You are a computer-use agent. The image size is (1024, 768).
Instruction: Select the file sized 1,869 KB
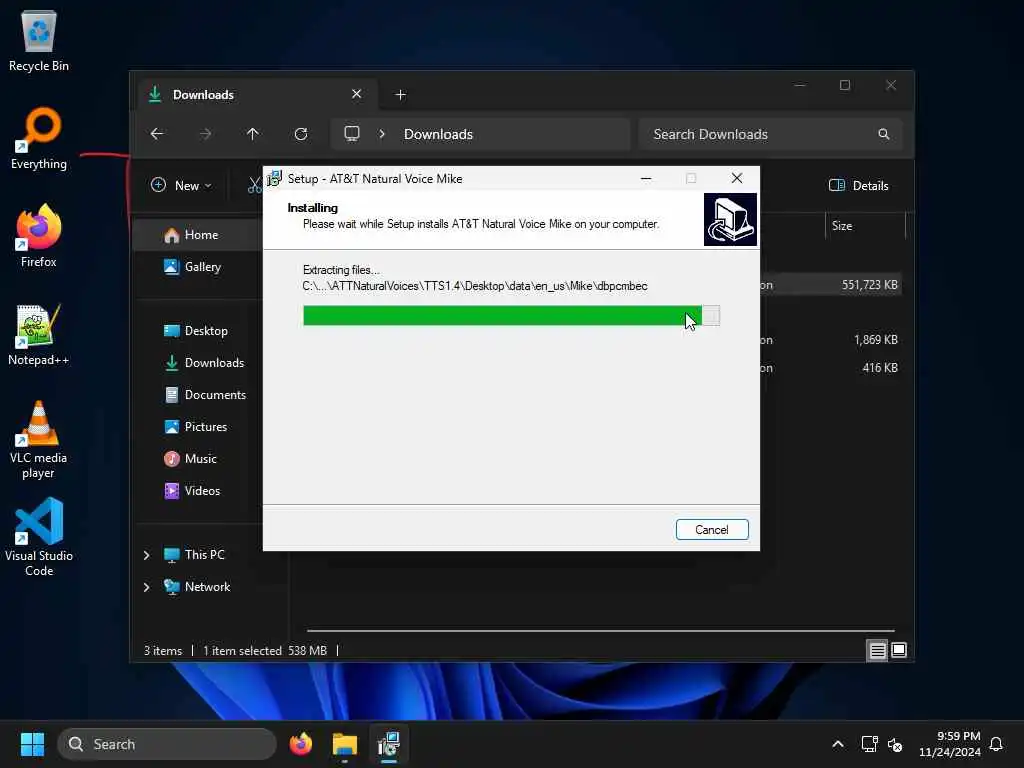point(831,340)
